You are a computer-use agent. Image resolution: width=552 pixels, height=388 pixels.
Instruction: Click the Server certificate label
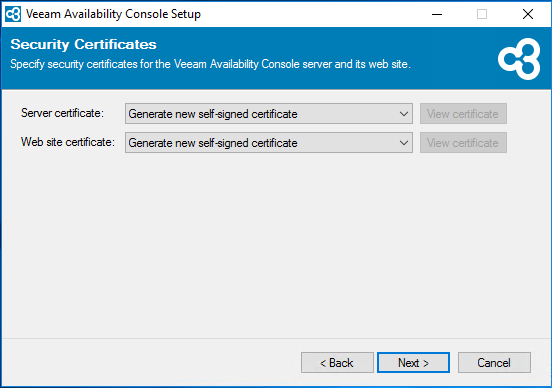coord(62,113)
